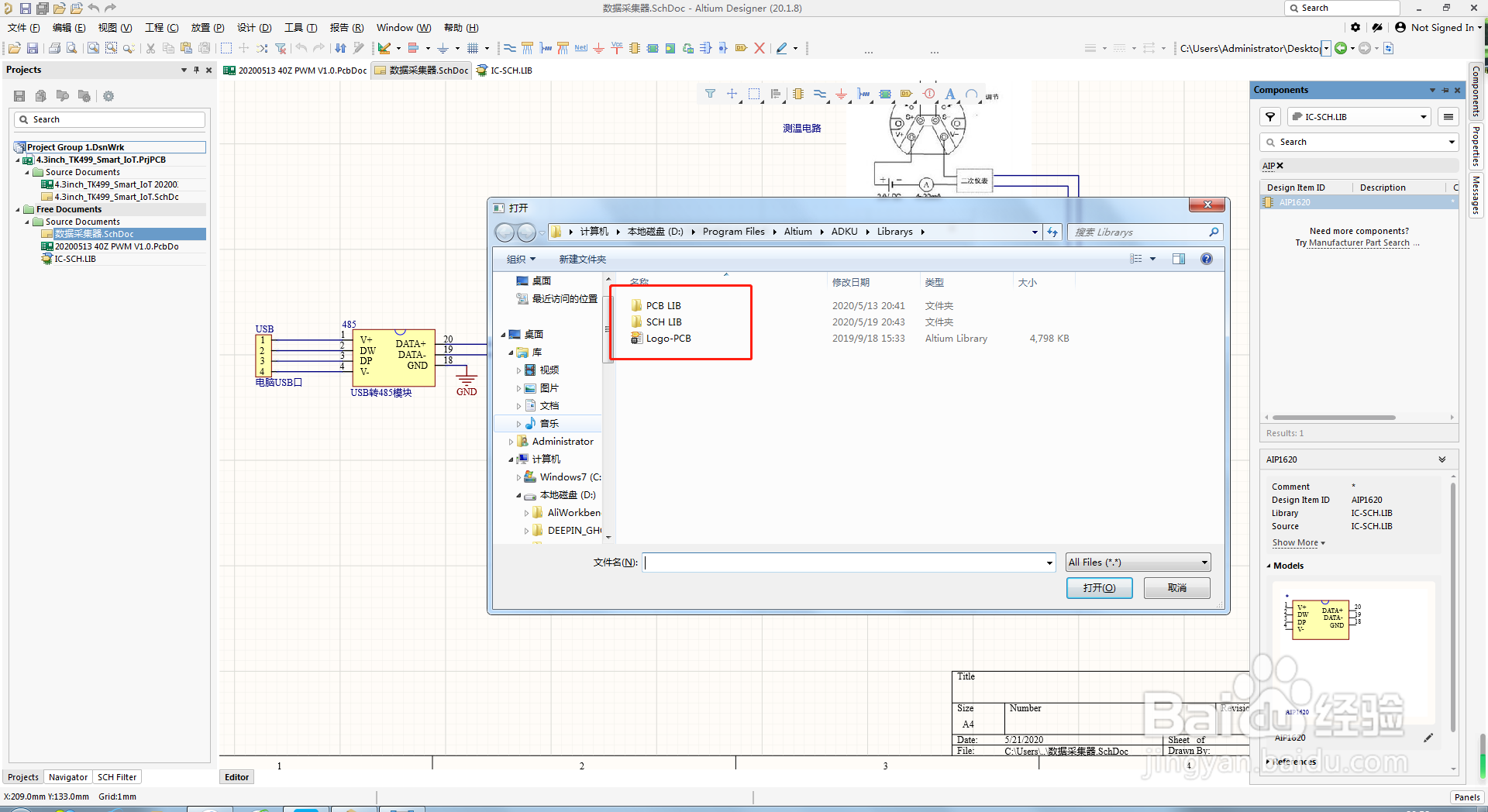Viewport: 1488px width, 812px height.
Task: Click the Port icon in floating schematic bar
Action: pos(906,95)
